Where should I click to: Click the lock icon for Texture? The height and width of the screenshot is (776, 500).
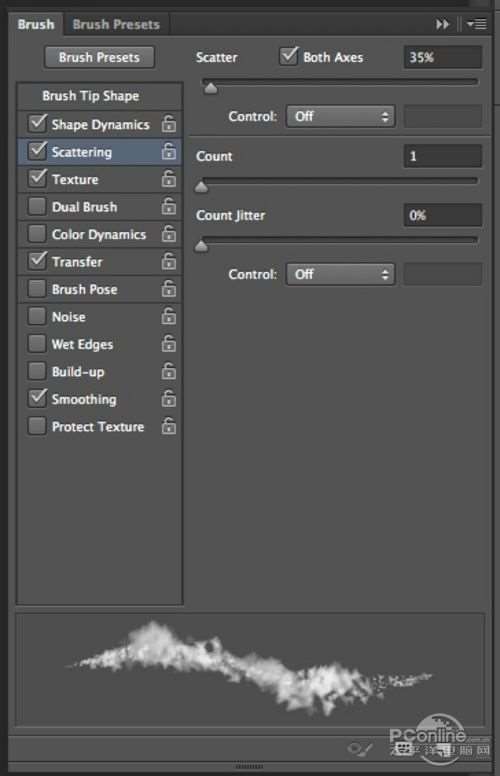coord(169,179)
